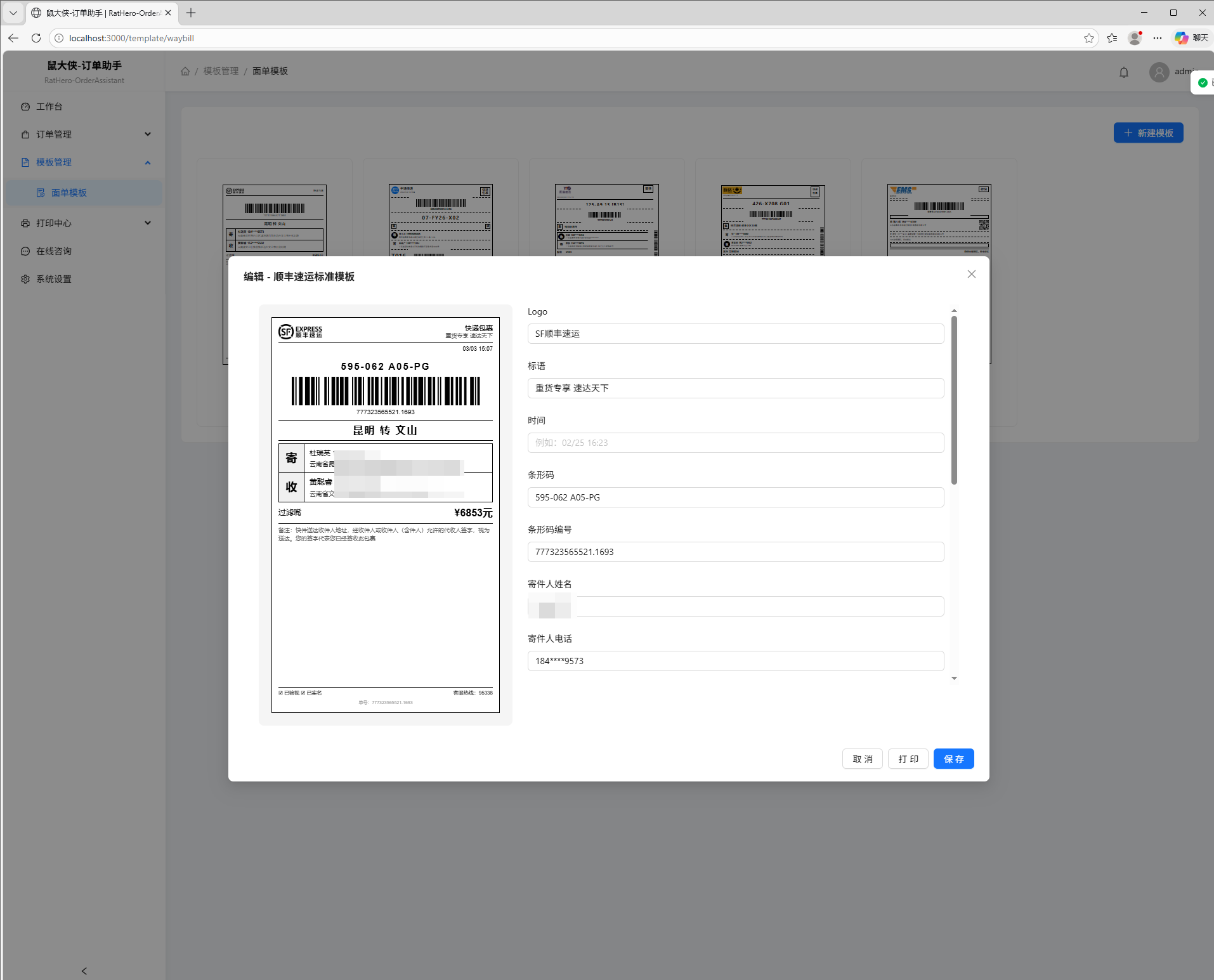Click the 保存 button
This screenshot has width=1214, height=980.
pyautogui.click(x=953, y=759)
